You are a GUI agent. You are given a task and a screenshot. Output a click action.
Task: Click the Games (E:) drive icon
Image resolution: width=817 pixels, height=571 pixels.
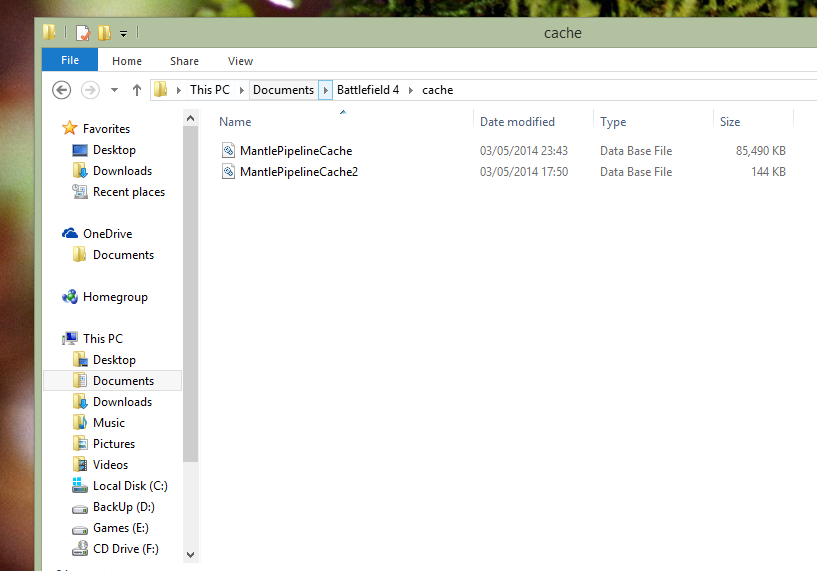click(80, 529)
